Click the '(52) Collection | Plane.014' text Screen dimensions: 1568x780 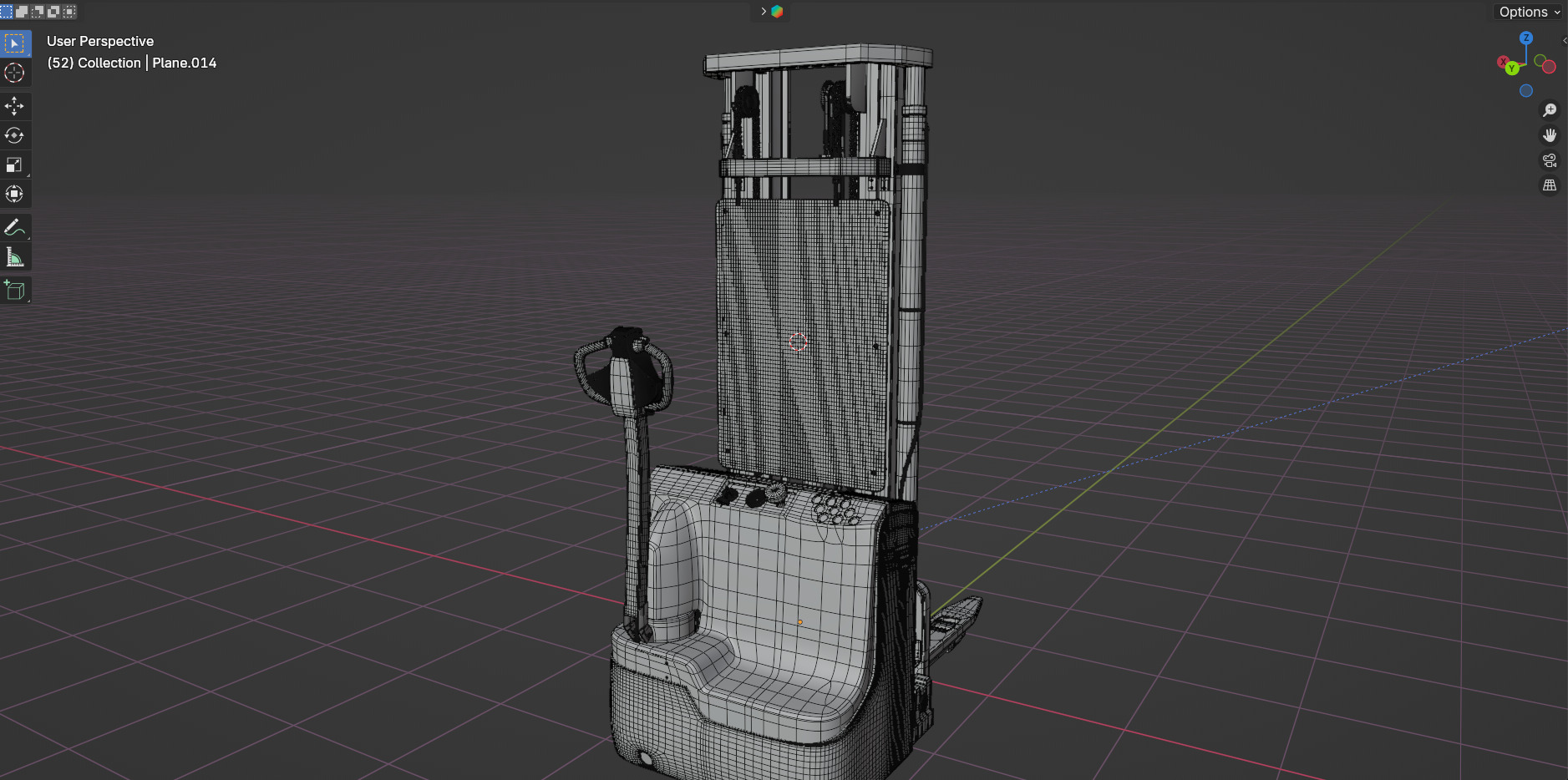click(132, 63)
